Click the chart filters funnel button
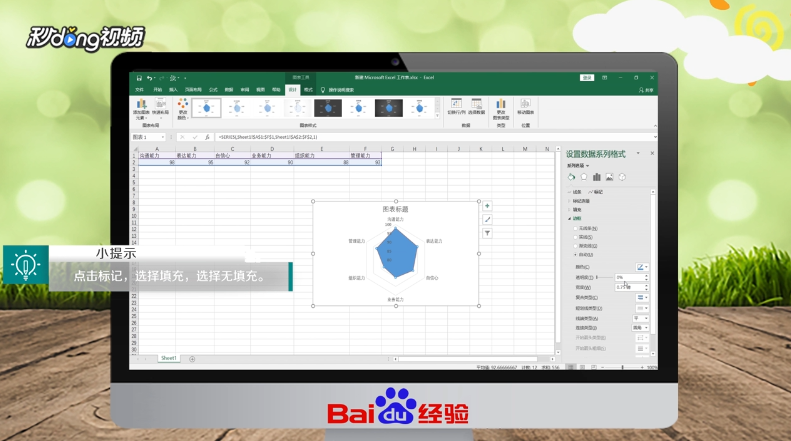 (x=487, y=233)
